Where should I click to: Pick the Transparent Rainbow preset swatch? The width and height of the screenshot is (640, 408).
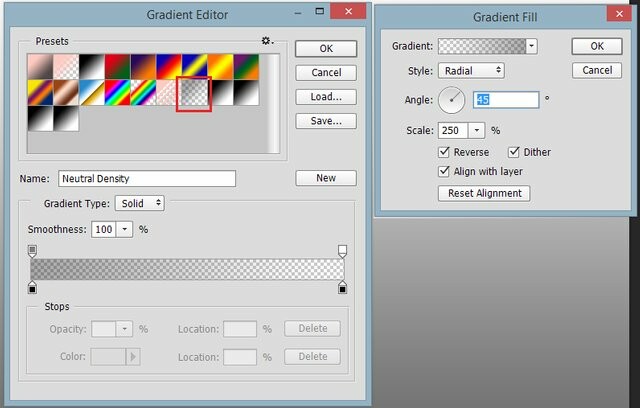143,93
